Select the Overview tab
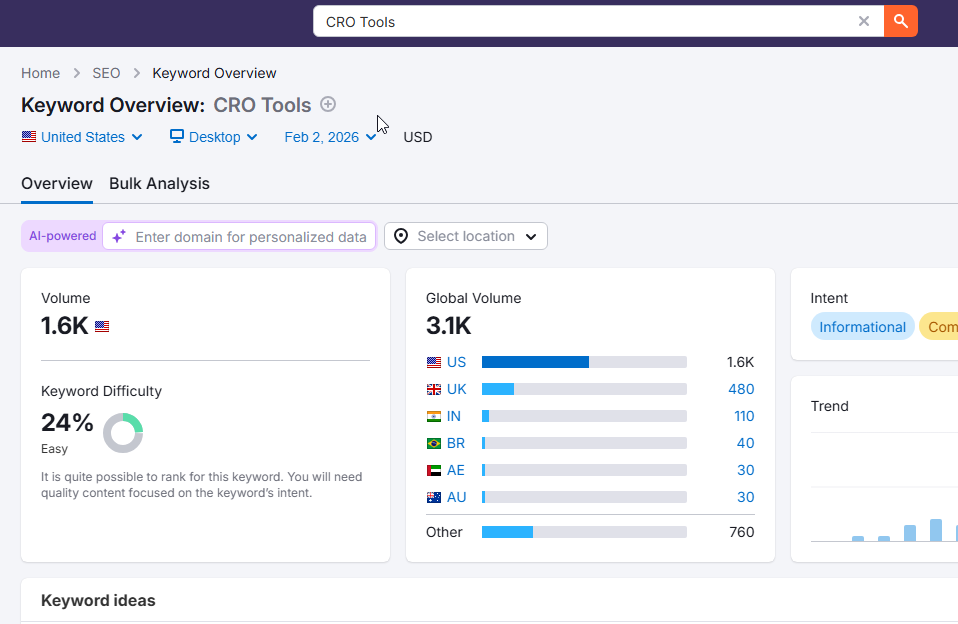The width and height of the screenshot is (958, 624). point(57,183)
